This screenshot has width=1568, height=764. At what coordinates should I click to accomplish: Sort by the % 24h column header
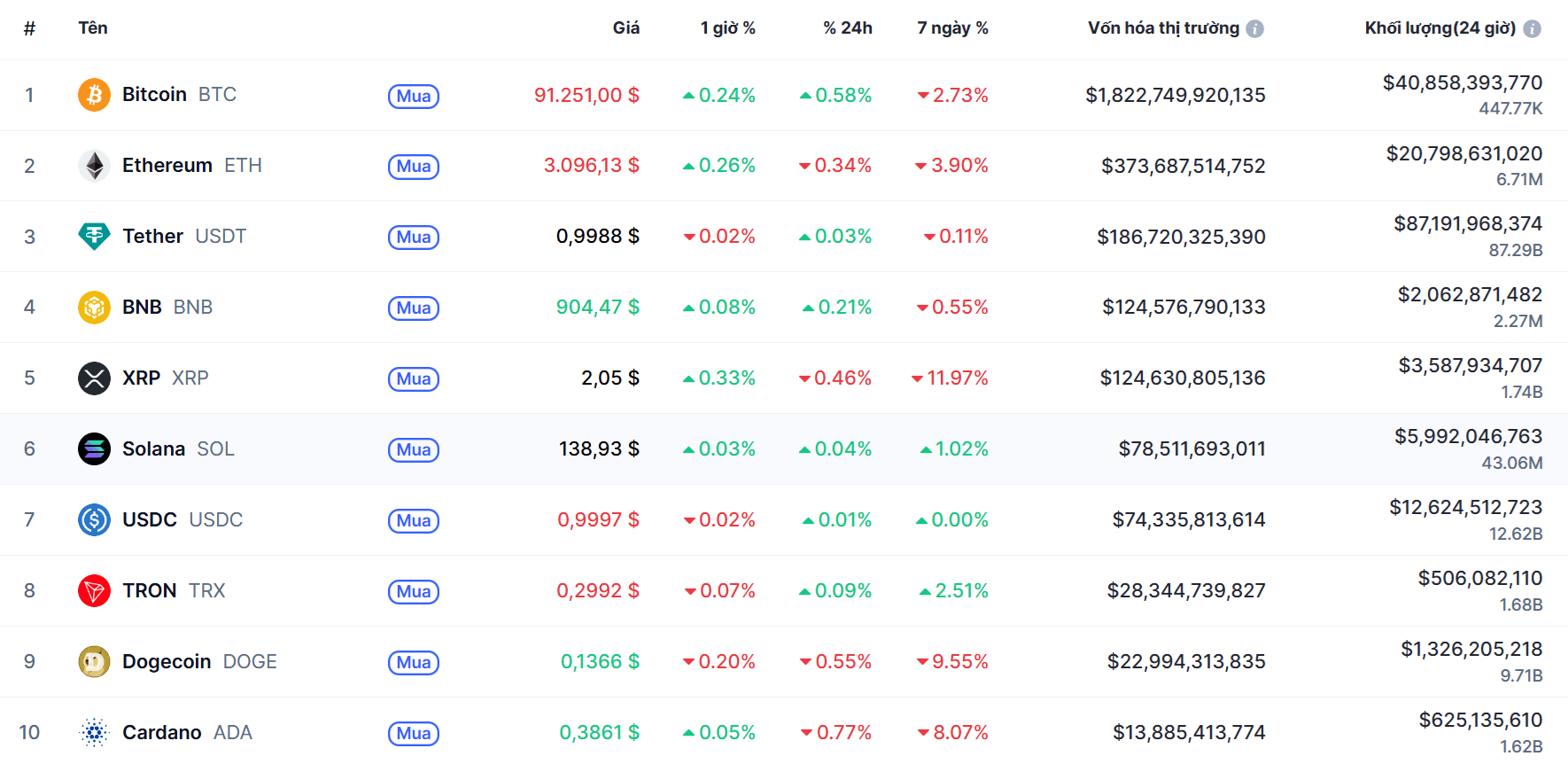[848, 28]
